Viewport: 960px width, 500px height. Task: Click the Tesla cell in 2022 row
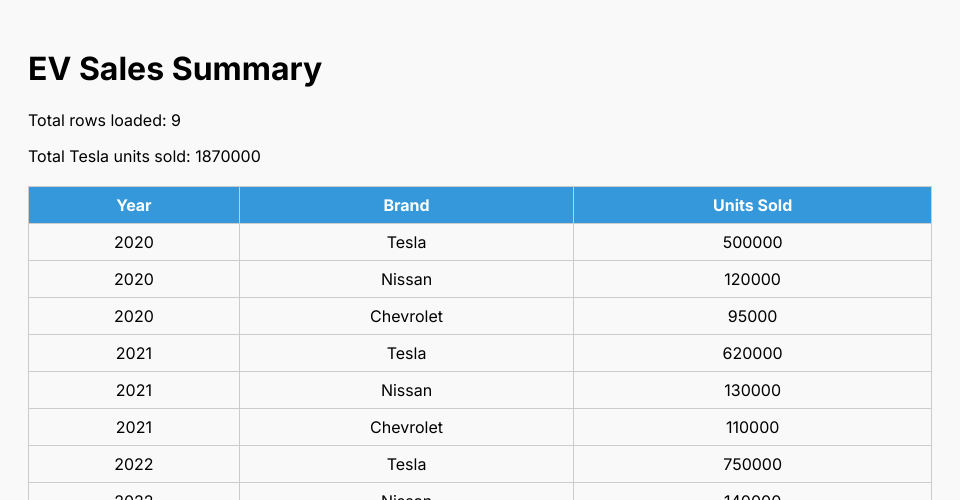click(x=406, y=464)
